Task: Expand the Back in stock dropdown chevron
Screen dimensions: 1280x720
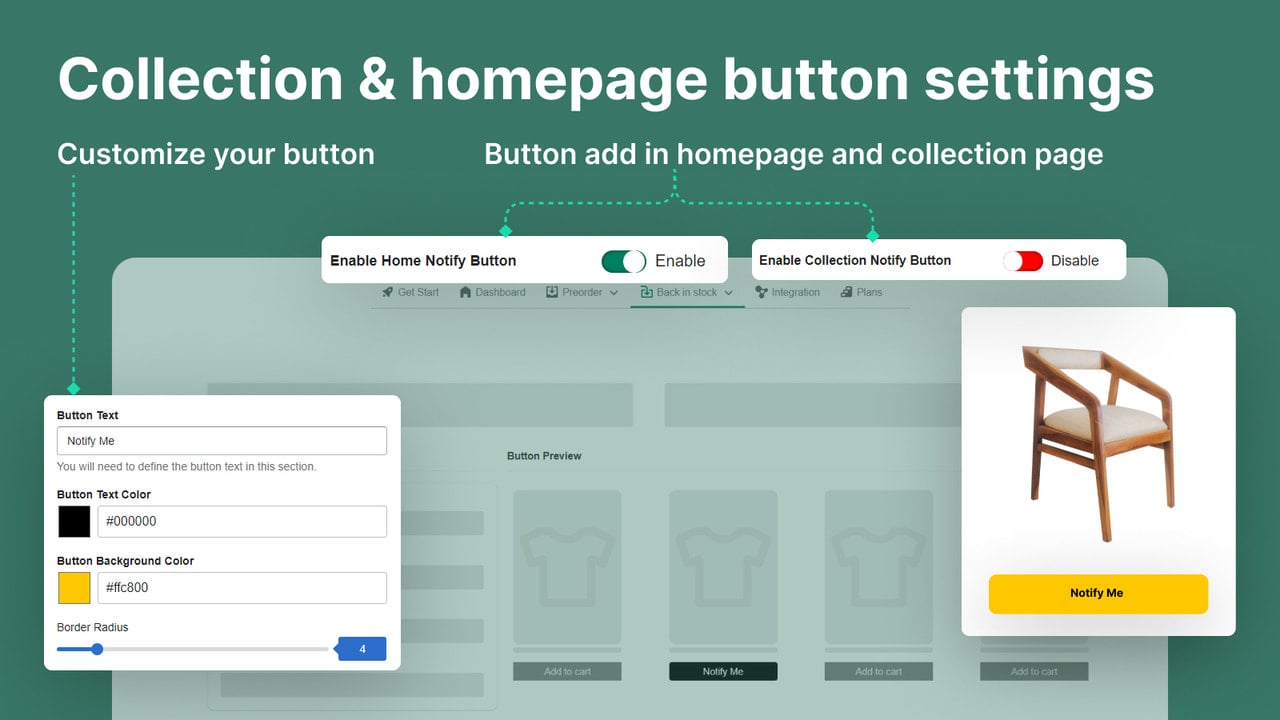Action: 729,293
